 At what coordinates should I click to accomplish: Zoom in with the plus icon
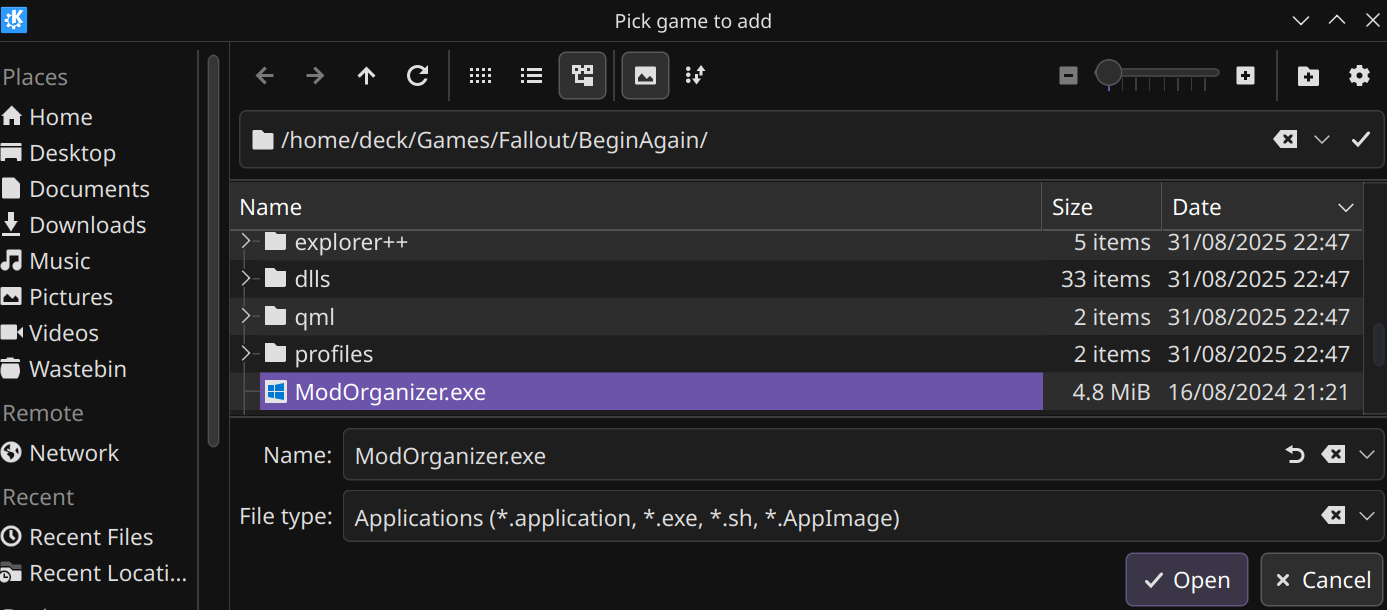(1245, 76)
